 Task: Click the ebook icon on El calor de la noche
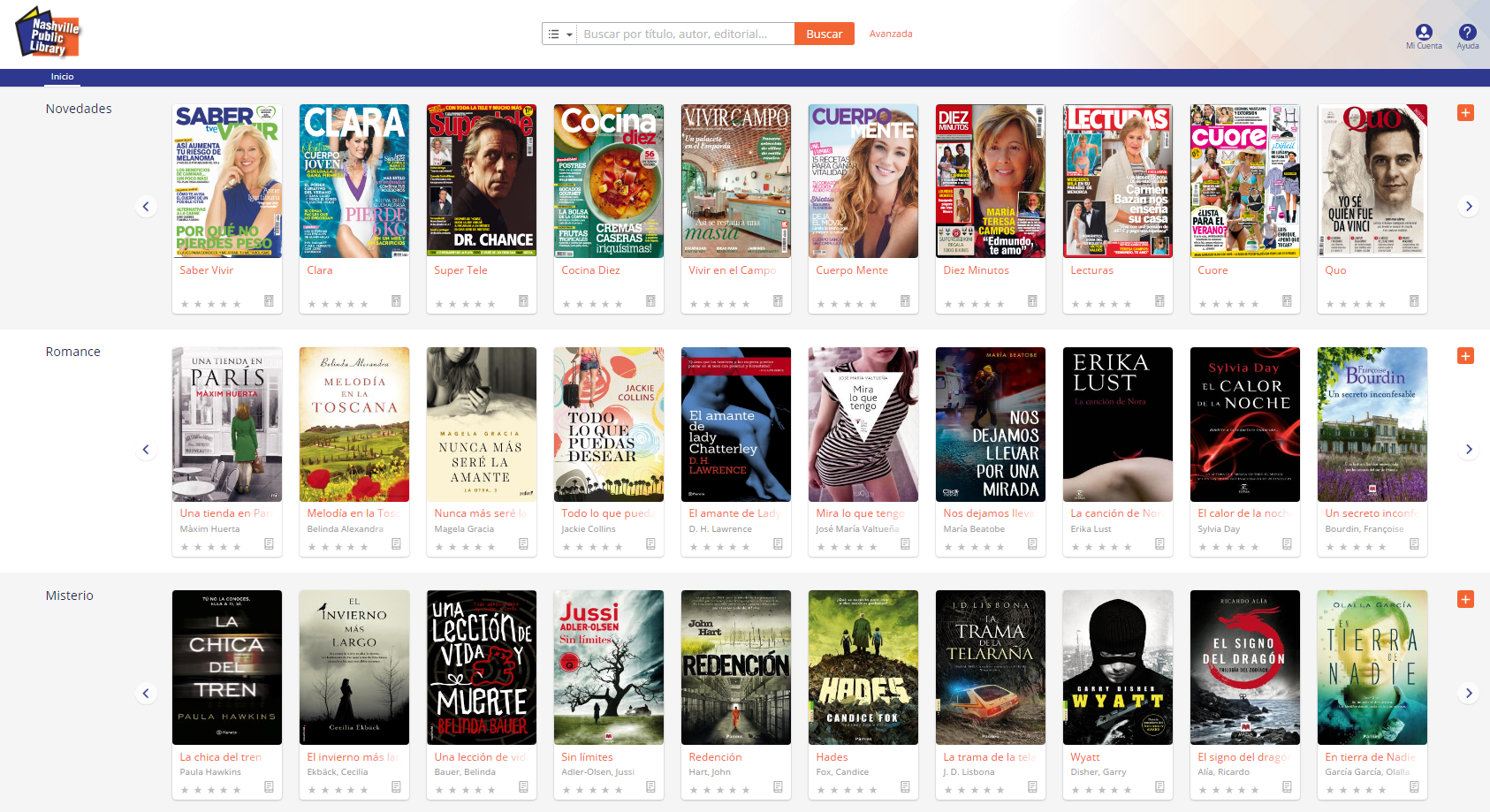point(1287,544)
